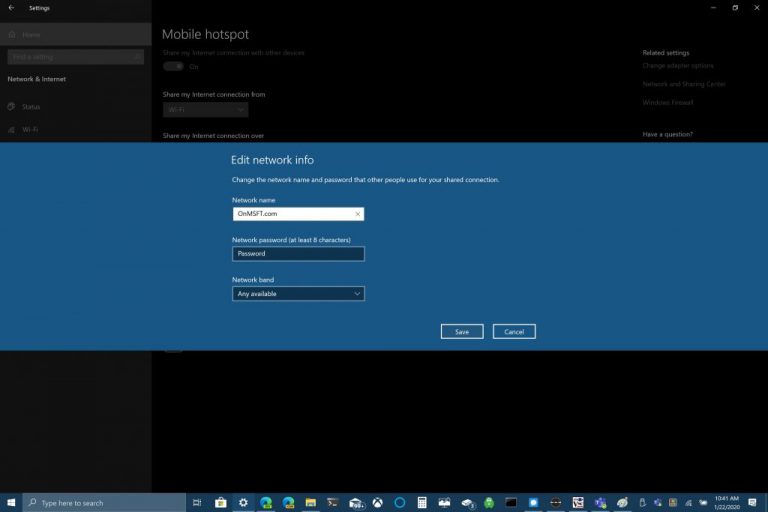Open File Explorer from the taskbar
Image resolution: width=768 pixels, height=512 pixels.
coord(311,502)
